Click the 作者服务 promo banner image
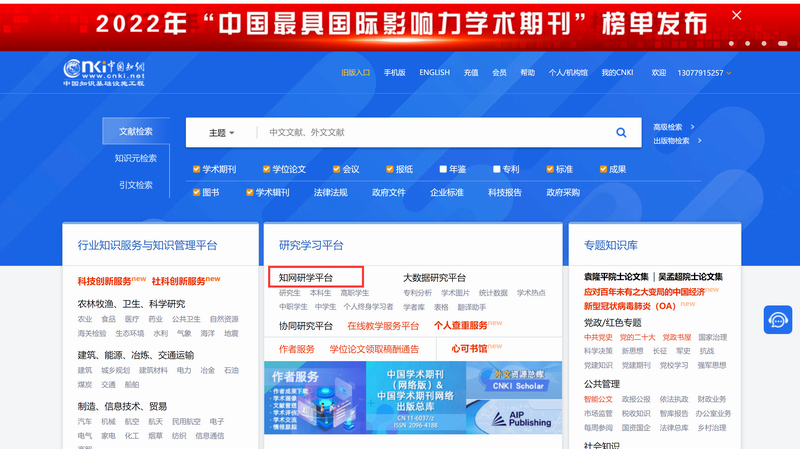800x449 pixels. (x=315, y=397)
